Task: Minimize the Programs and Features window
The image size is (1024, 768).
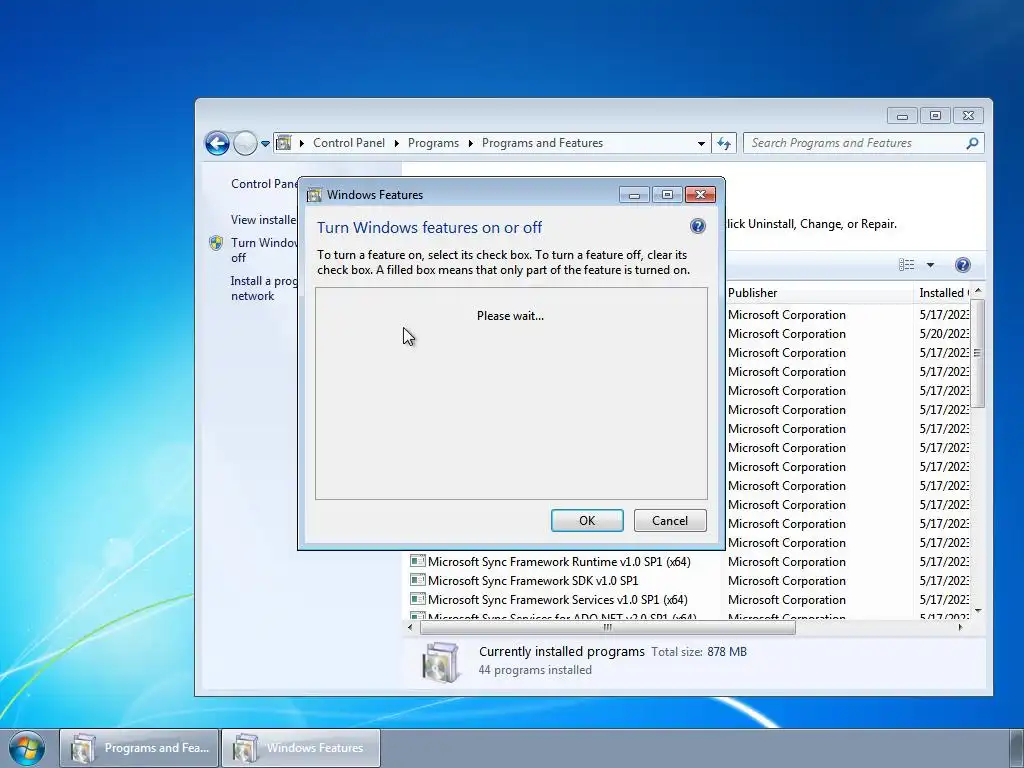Action: tap(902, 116)
